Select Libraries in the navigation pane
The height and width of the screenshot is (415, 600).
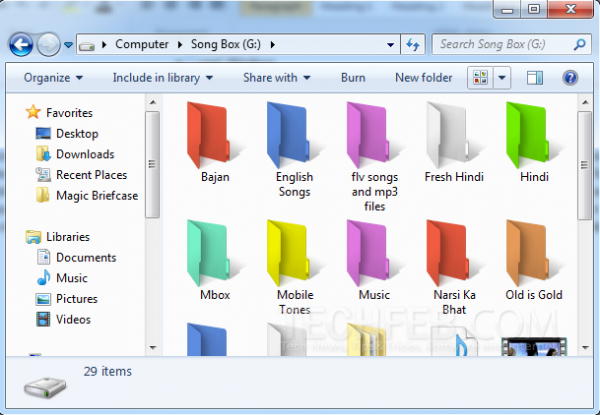click(58, 237)
